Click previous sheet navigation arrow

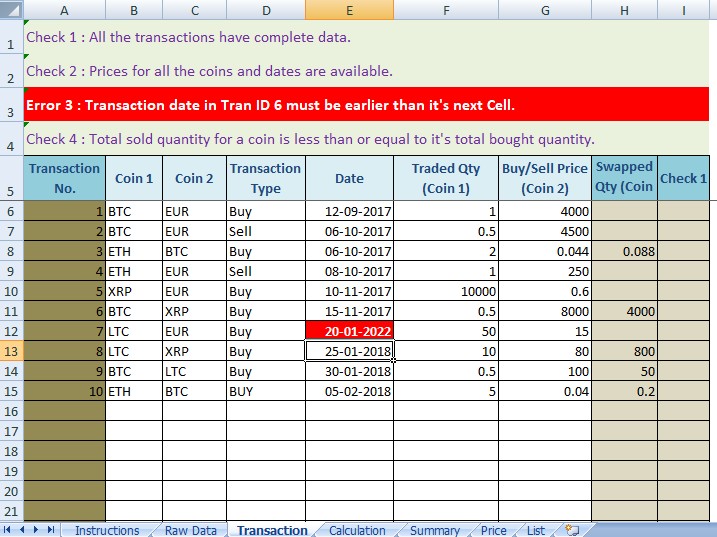21,530
